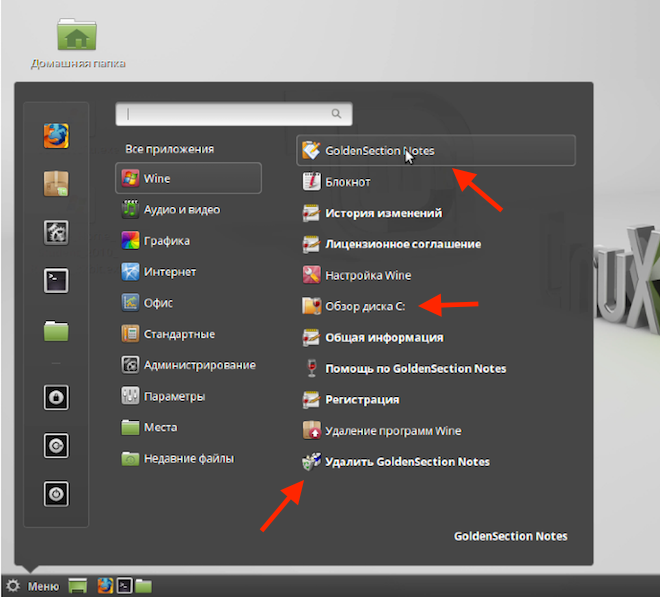Focus the menu search field

[234, 114]
